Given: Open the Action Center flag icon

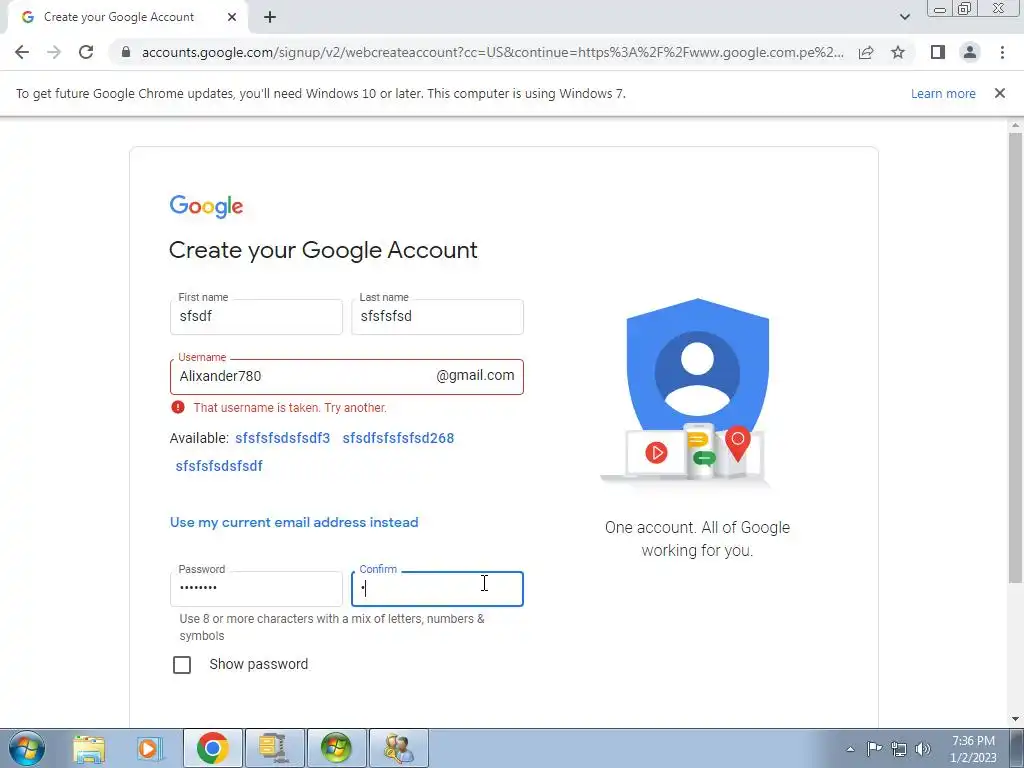Looking at the screenshot, I should [874, 749].
